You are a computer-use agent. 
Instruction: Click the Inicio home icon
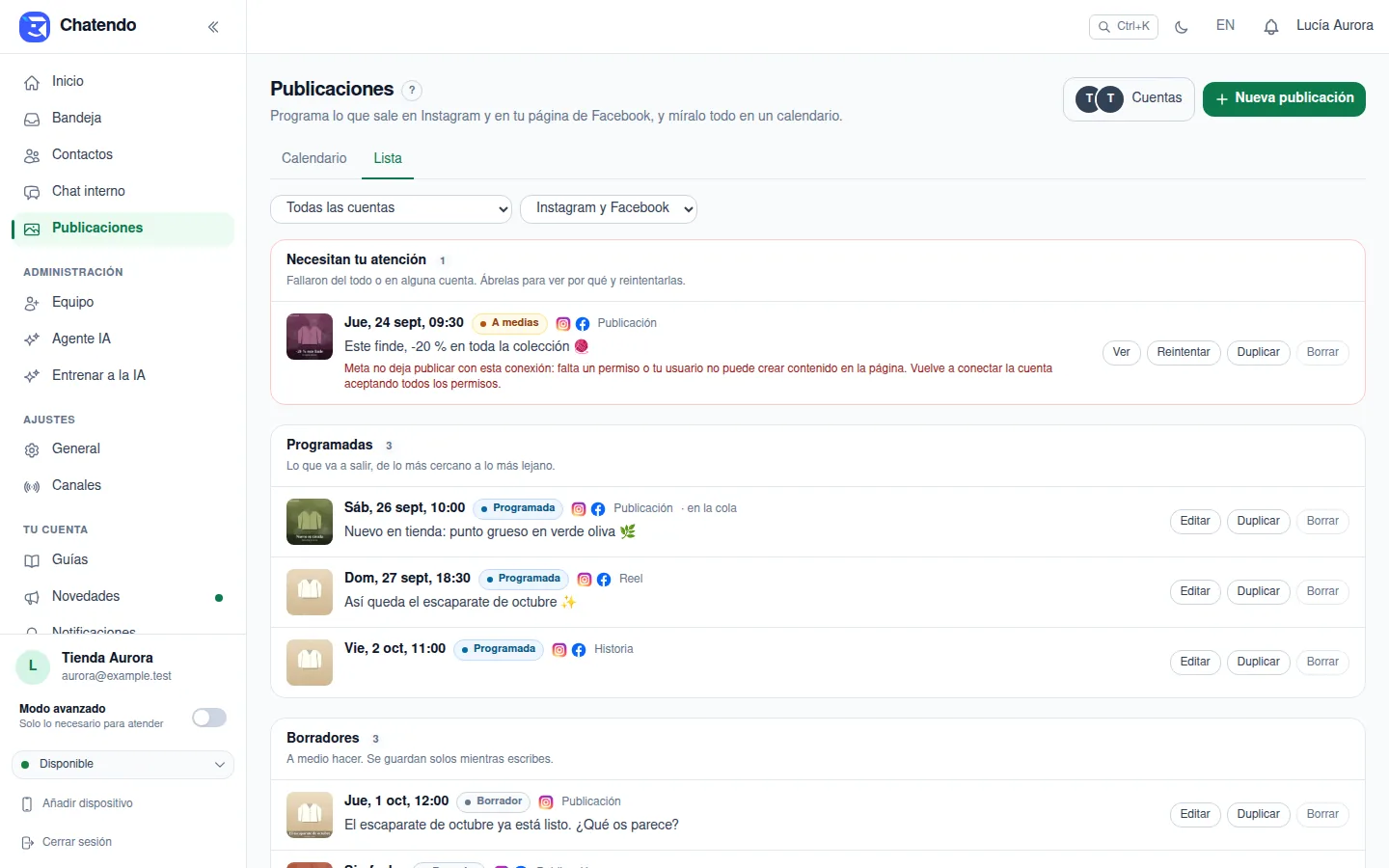(x=32, y=82)
